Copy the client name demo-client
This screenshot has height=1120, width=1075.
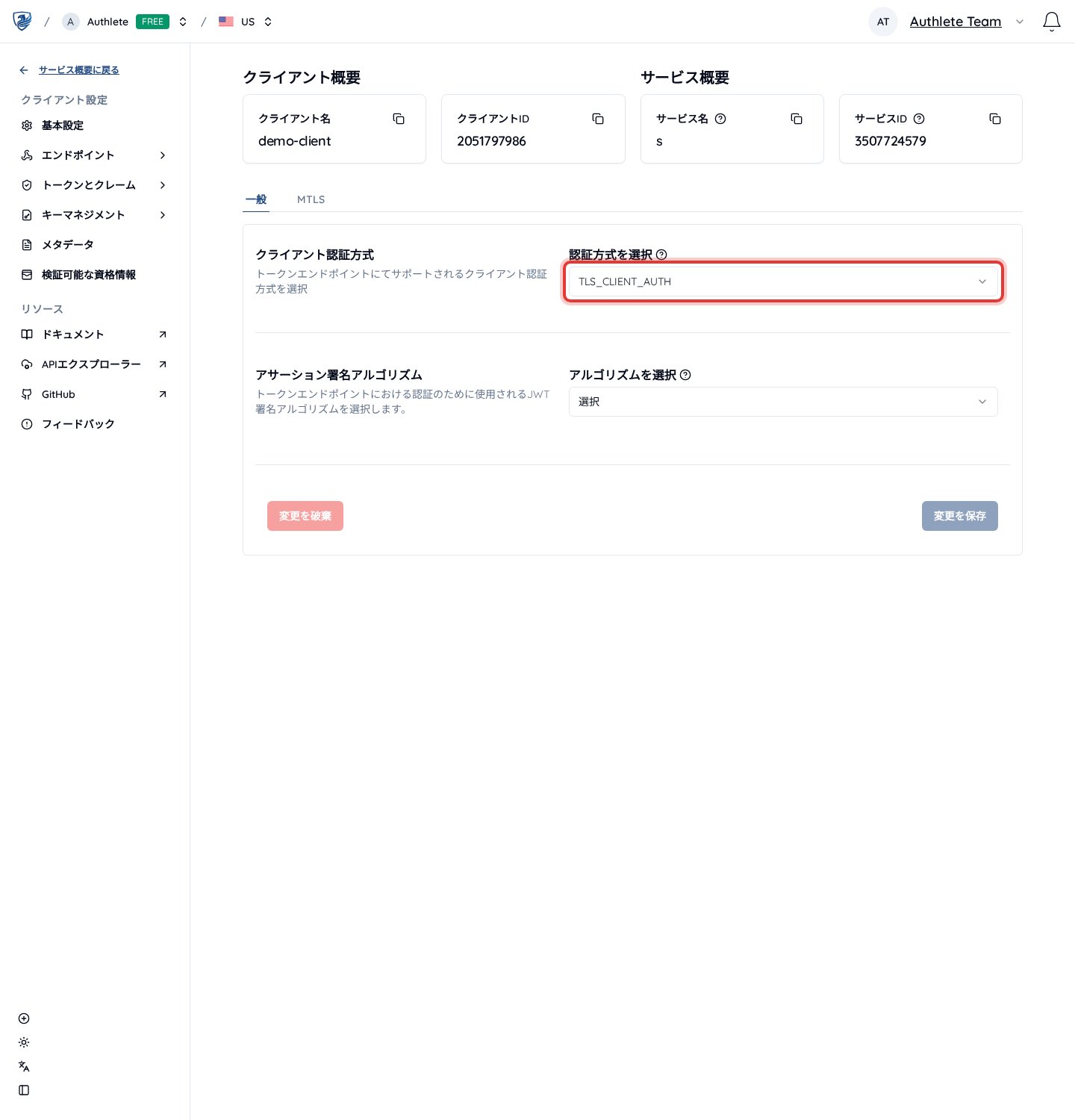click(399, 119)
